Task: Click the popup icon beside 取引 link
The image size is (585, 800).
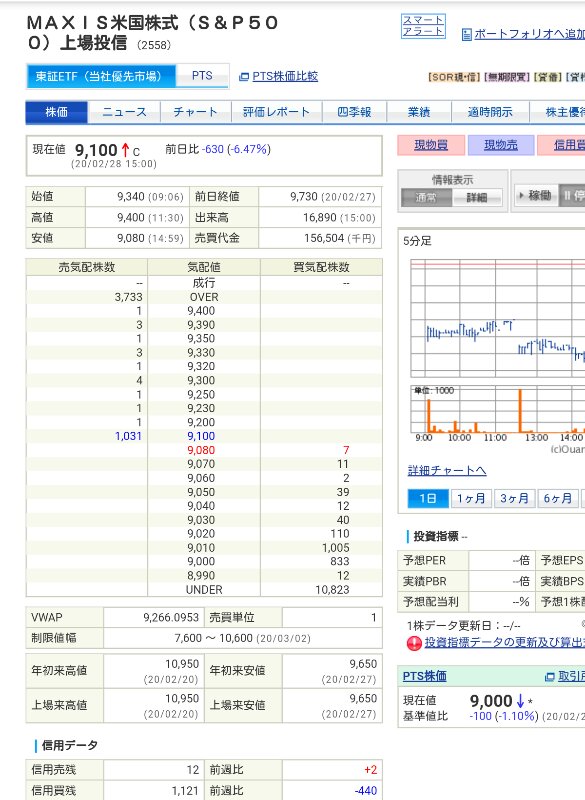Action: point(550,677)
